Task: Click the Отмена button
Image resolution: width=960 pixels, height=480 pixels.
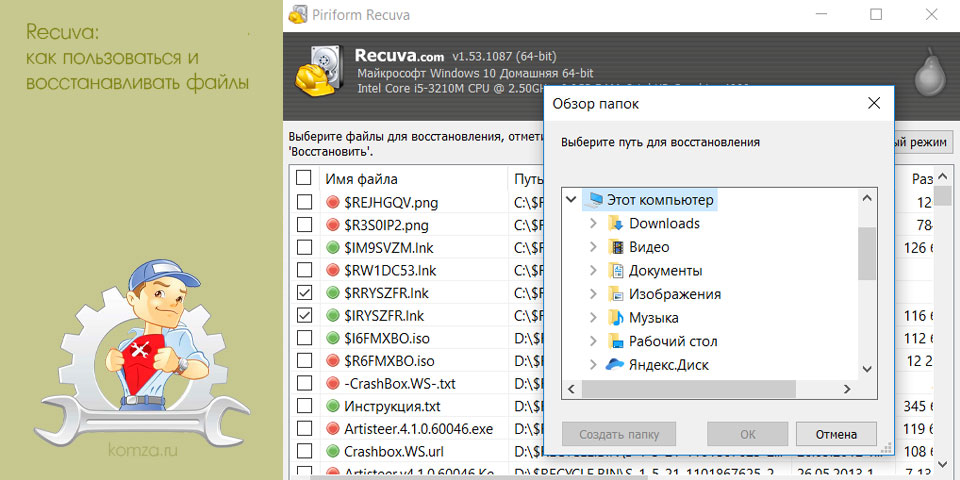Action: 836,435
